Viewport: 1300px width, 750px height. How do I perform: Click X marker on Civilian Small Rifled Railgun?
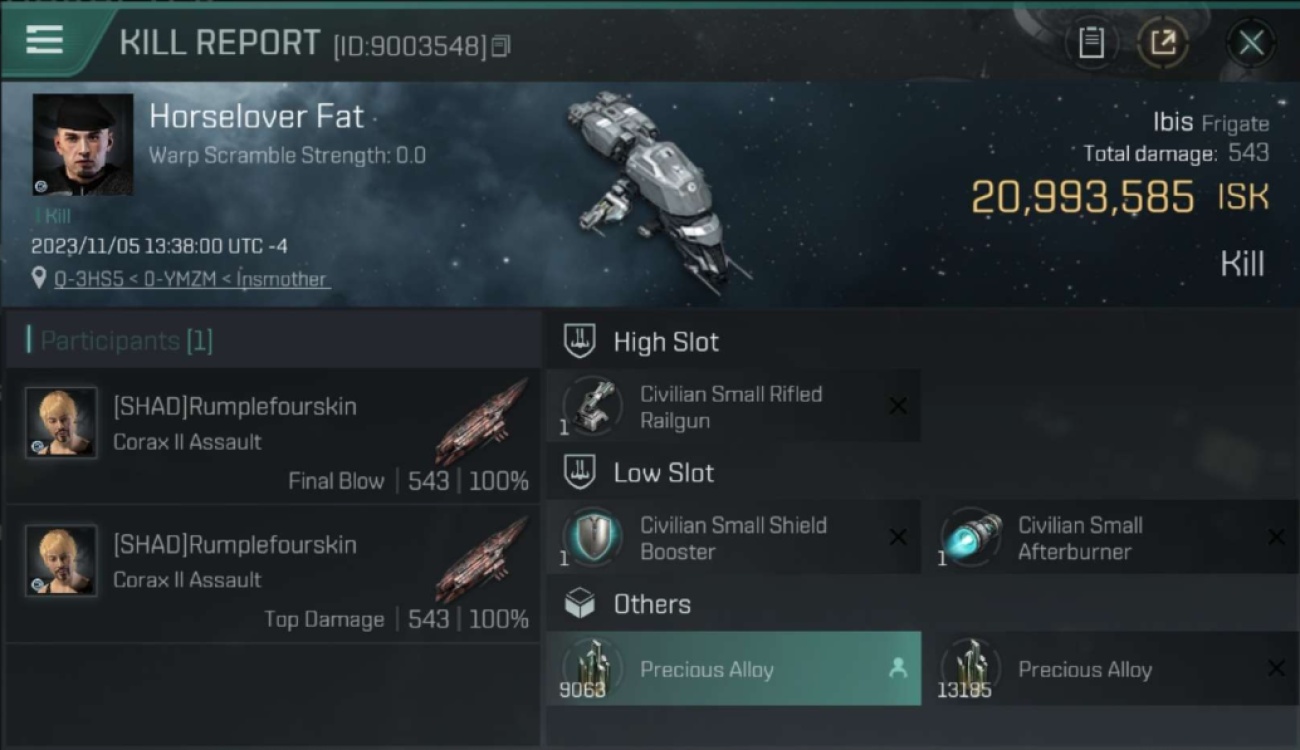tap(898, 406)
